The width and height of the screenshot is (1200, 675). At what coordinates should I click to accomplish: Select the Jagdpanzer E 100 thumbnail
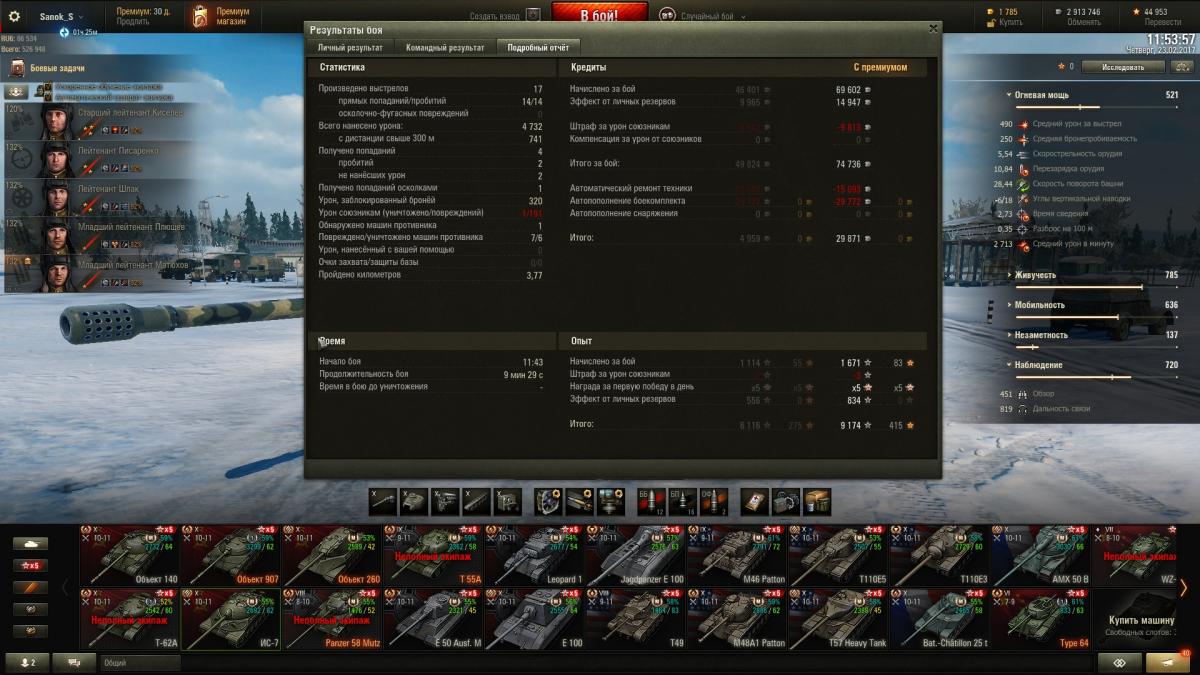pyautogui.click(x=636, y=555)
